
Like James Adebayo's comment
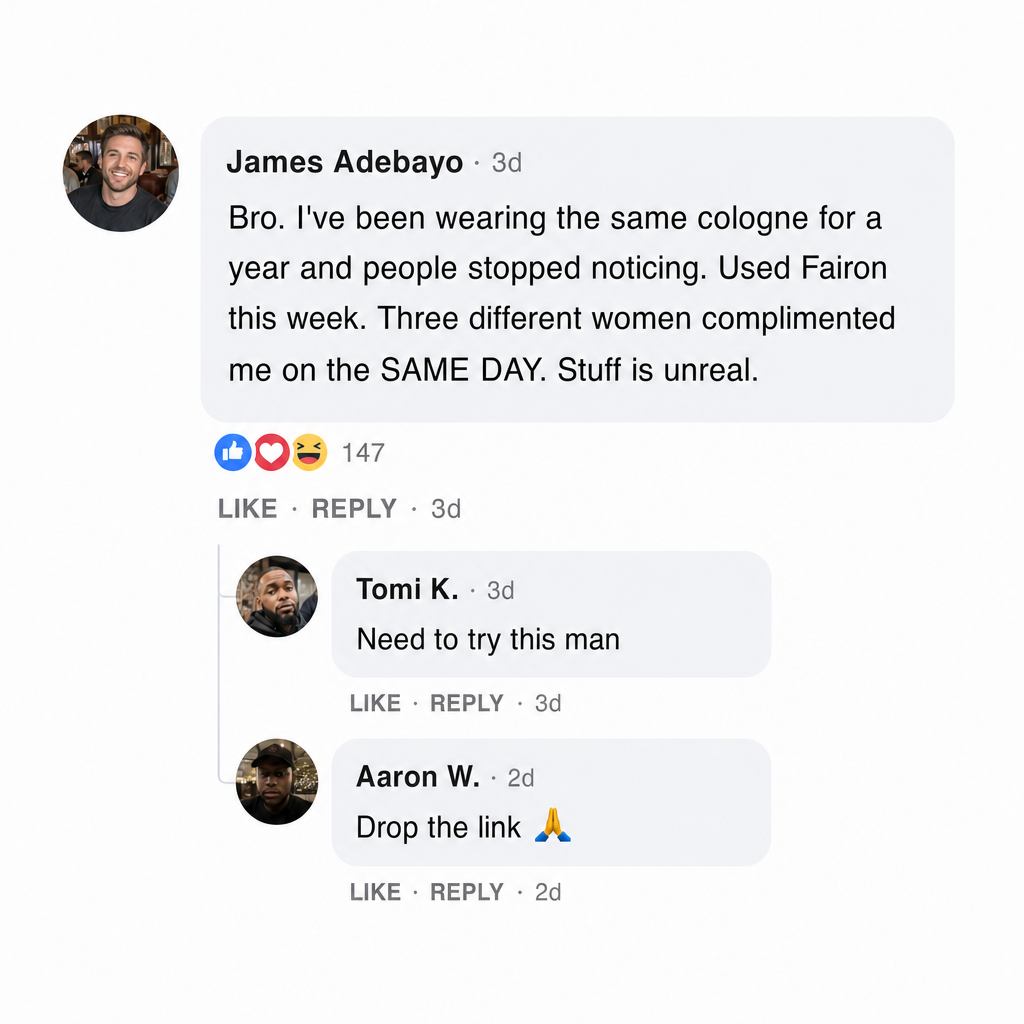pos(248,509)
